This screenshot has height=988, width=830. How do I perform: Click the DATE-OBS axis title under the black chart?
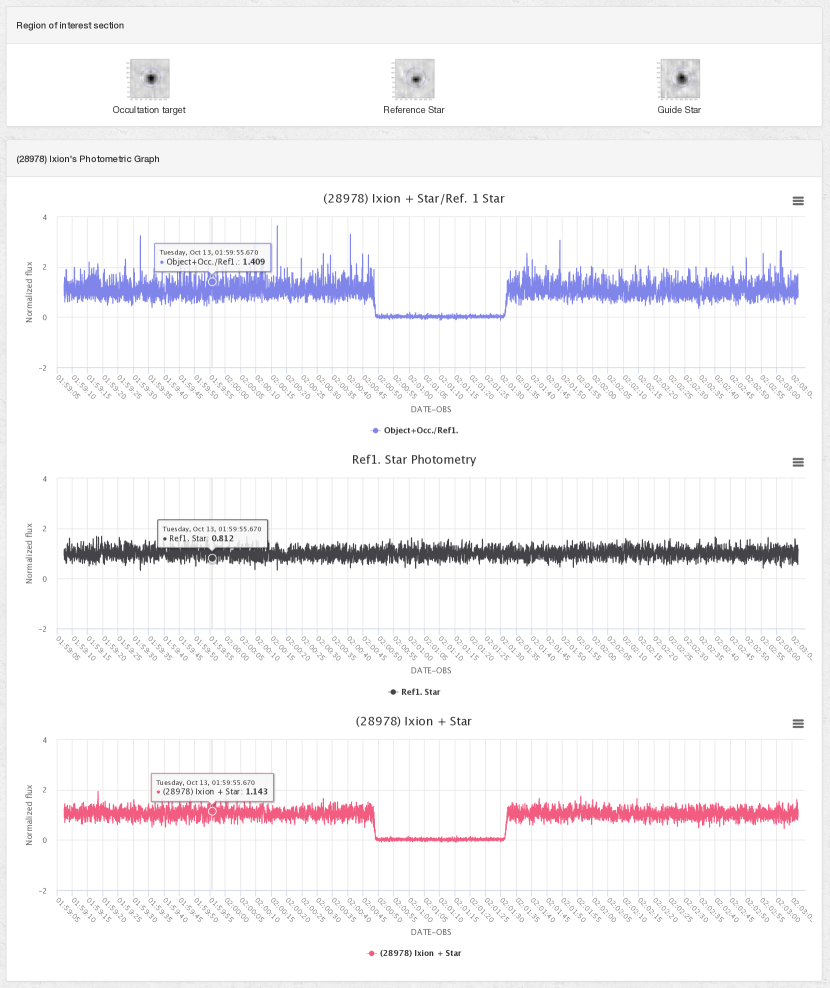431,671
